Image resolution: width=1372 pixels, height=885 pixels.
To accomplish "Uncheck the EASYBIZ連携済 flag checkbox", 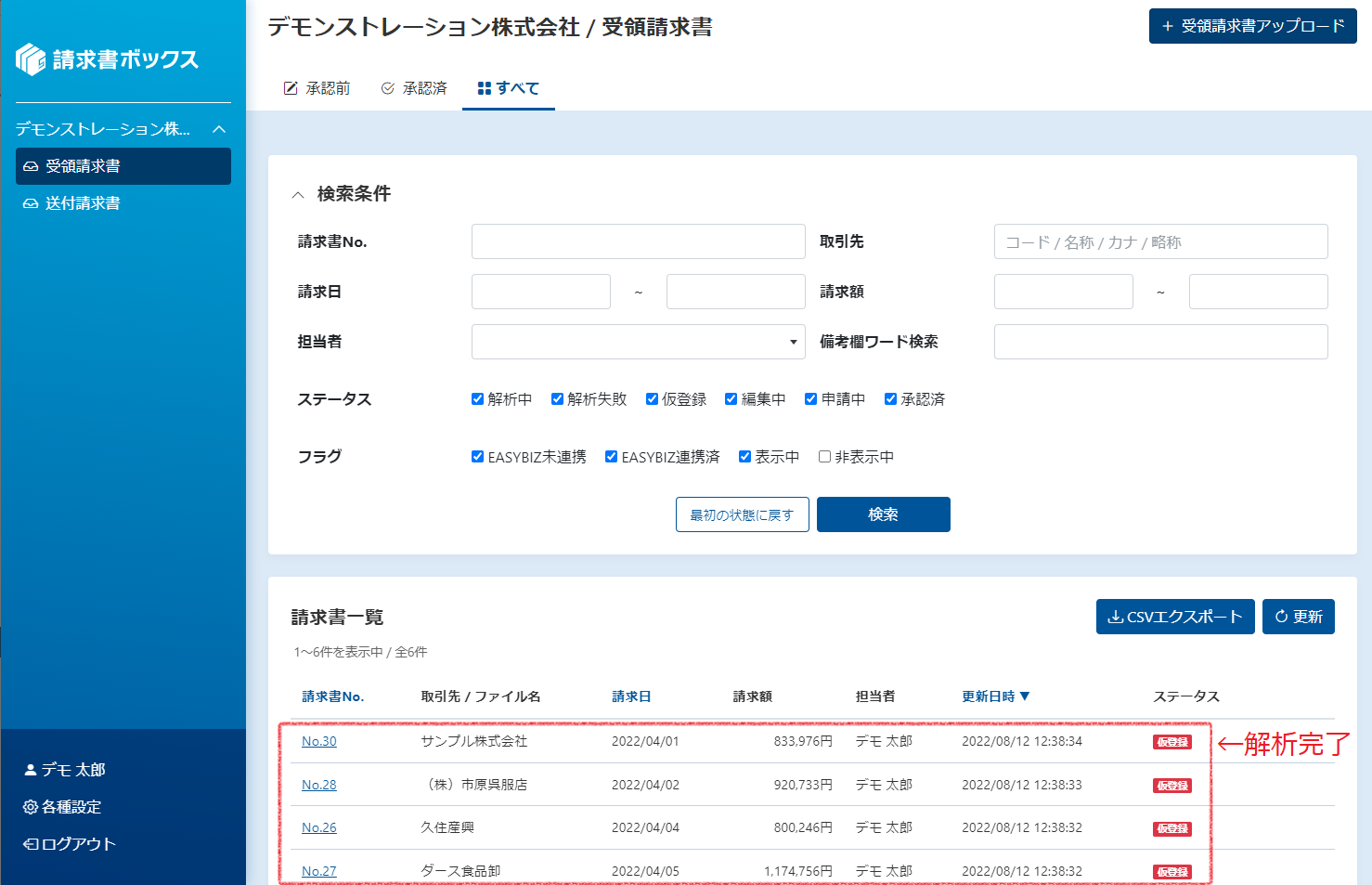I will [611, 457].
